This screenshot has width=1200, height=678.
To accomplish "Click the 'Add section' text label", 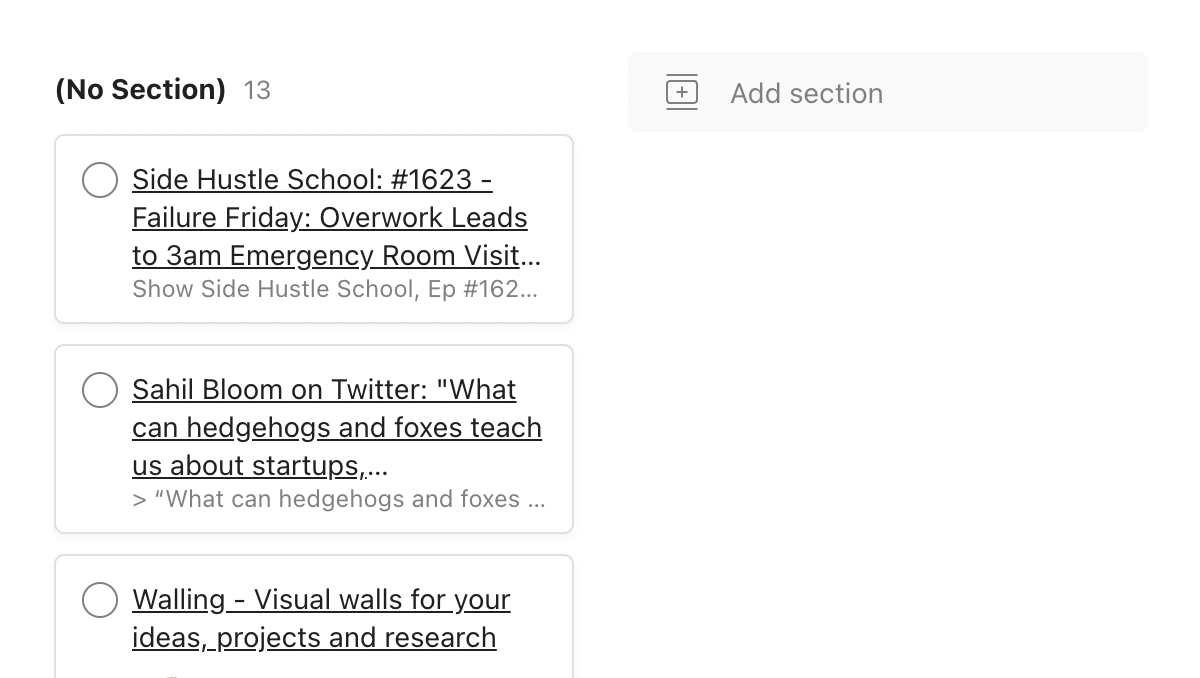I will (806, 93).
